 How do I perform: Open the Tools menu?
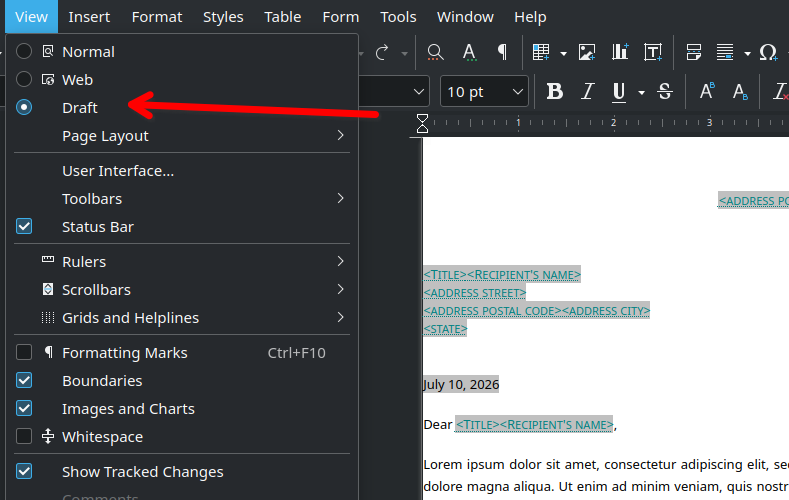point(398,17)
